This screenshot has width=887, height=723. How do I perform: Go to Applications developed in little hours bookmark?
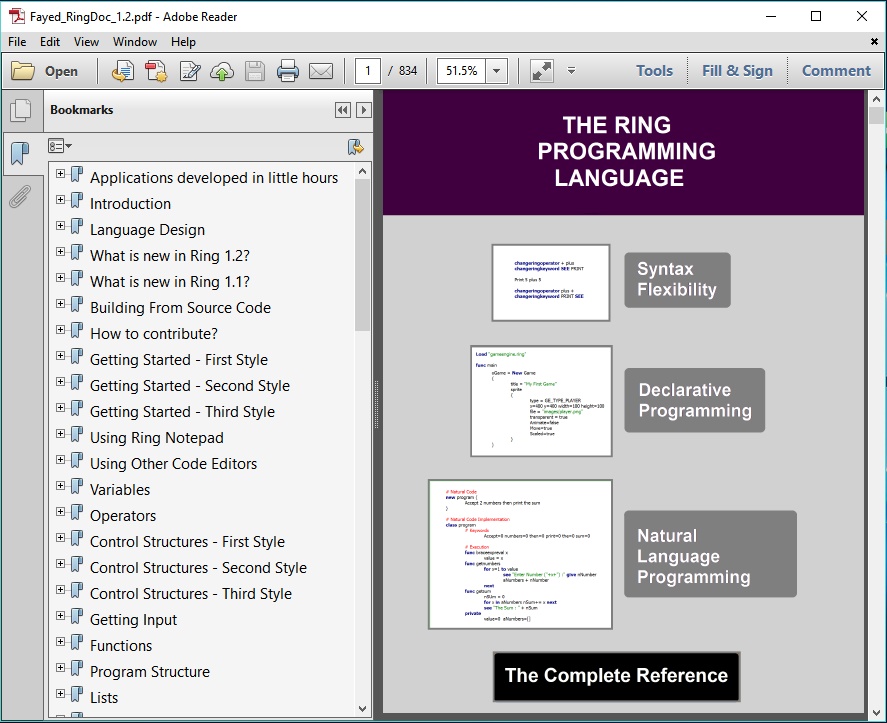[x=214, y=178]
